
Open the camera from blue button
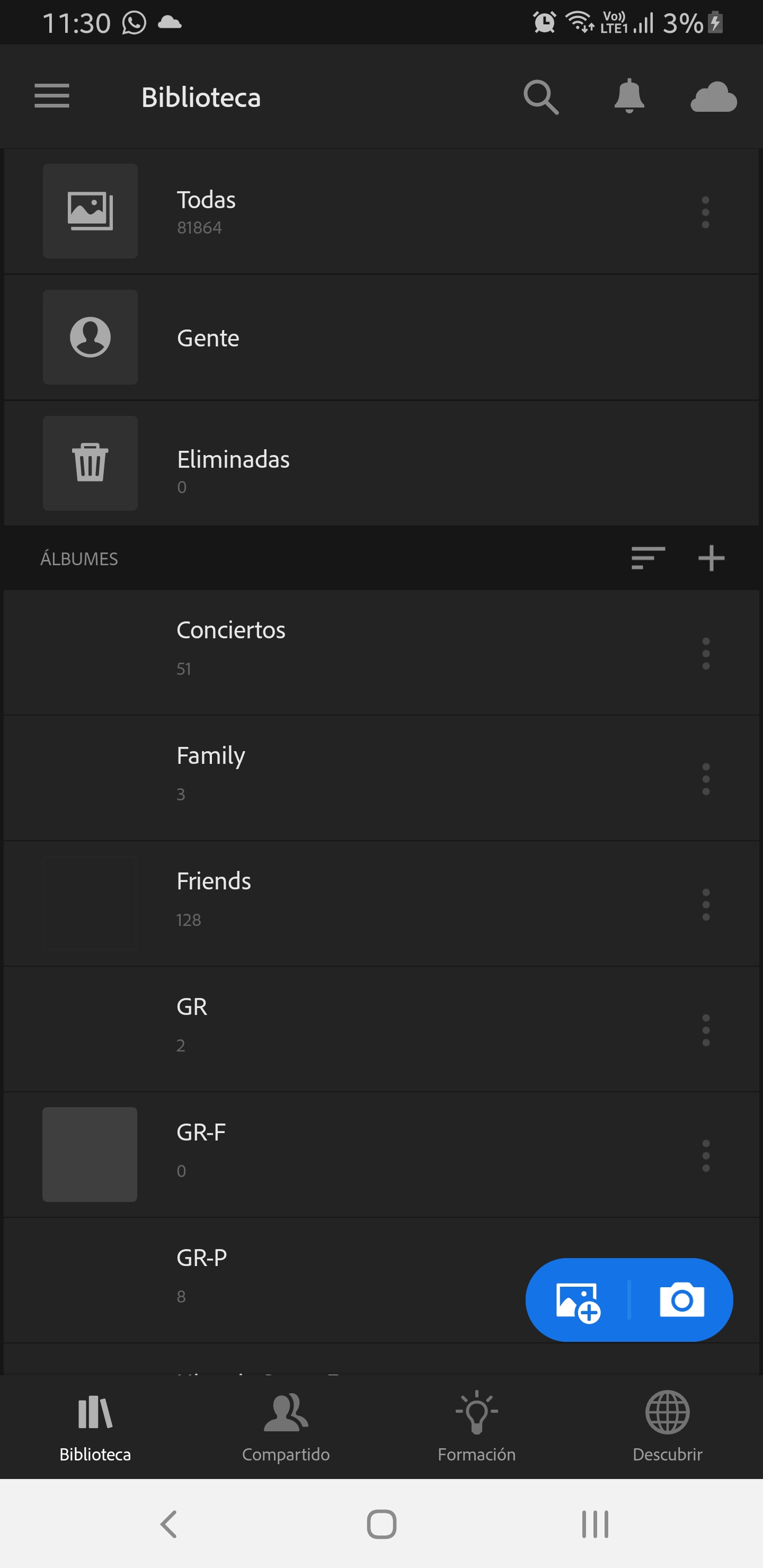coord(681,1301)
